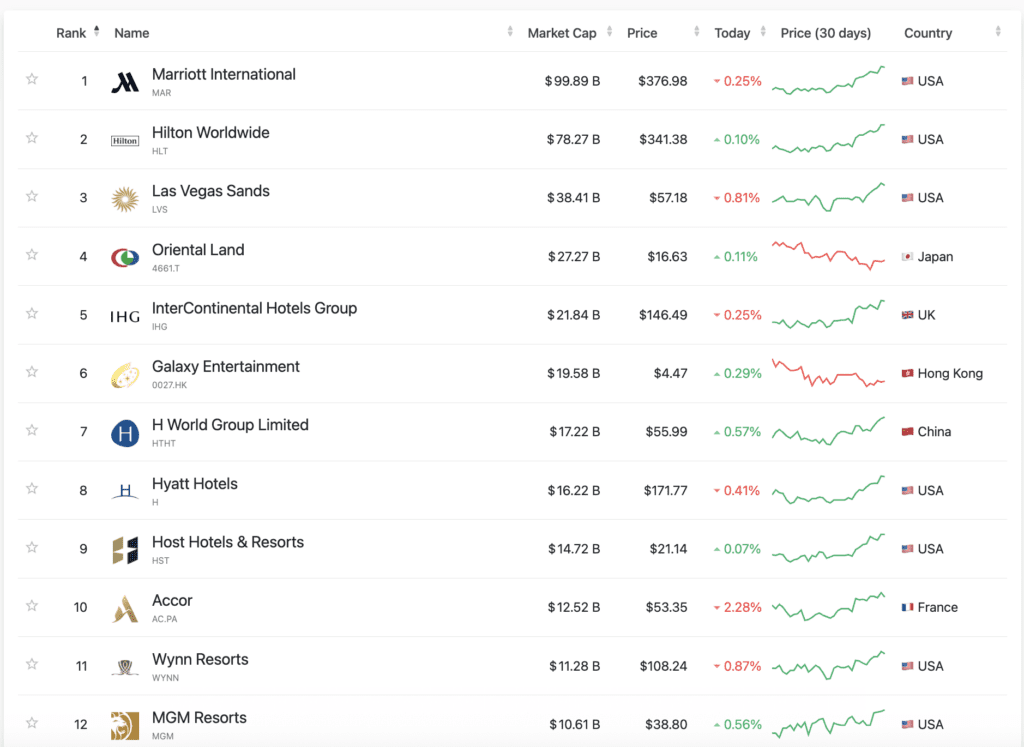
Task: Click the Marriott International logo icon
Action: click(x=125, y=82)
